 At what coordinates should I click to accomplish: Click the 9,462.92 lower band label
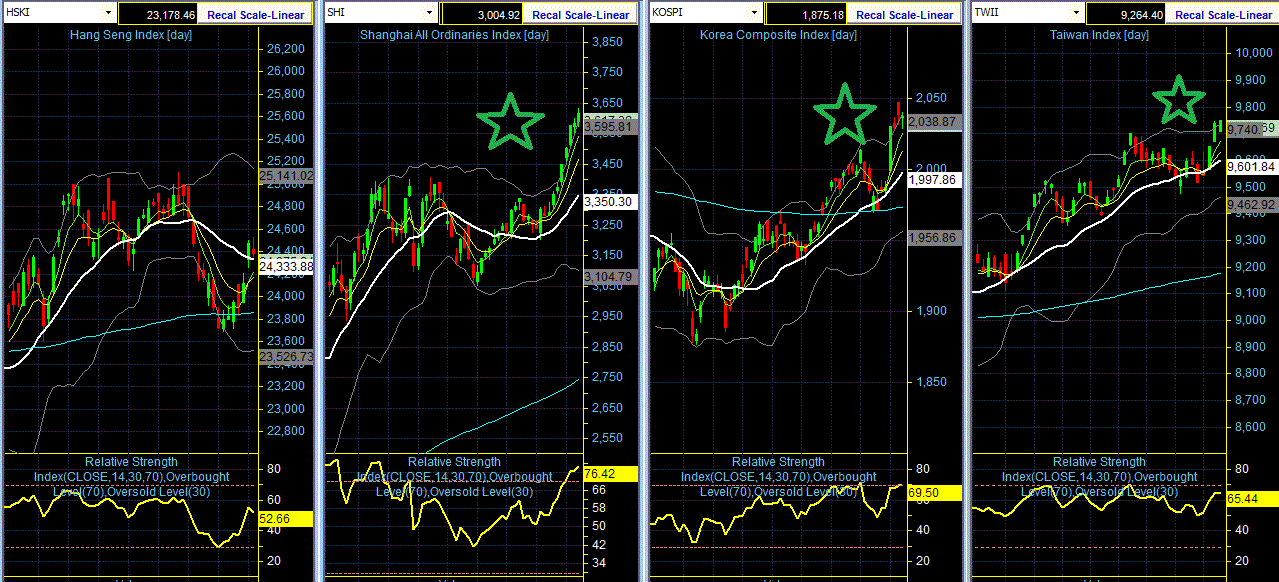[1254, 204]
